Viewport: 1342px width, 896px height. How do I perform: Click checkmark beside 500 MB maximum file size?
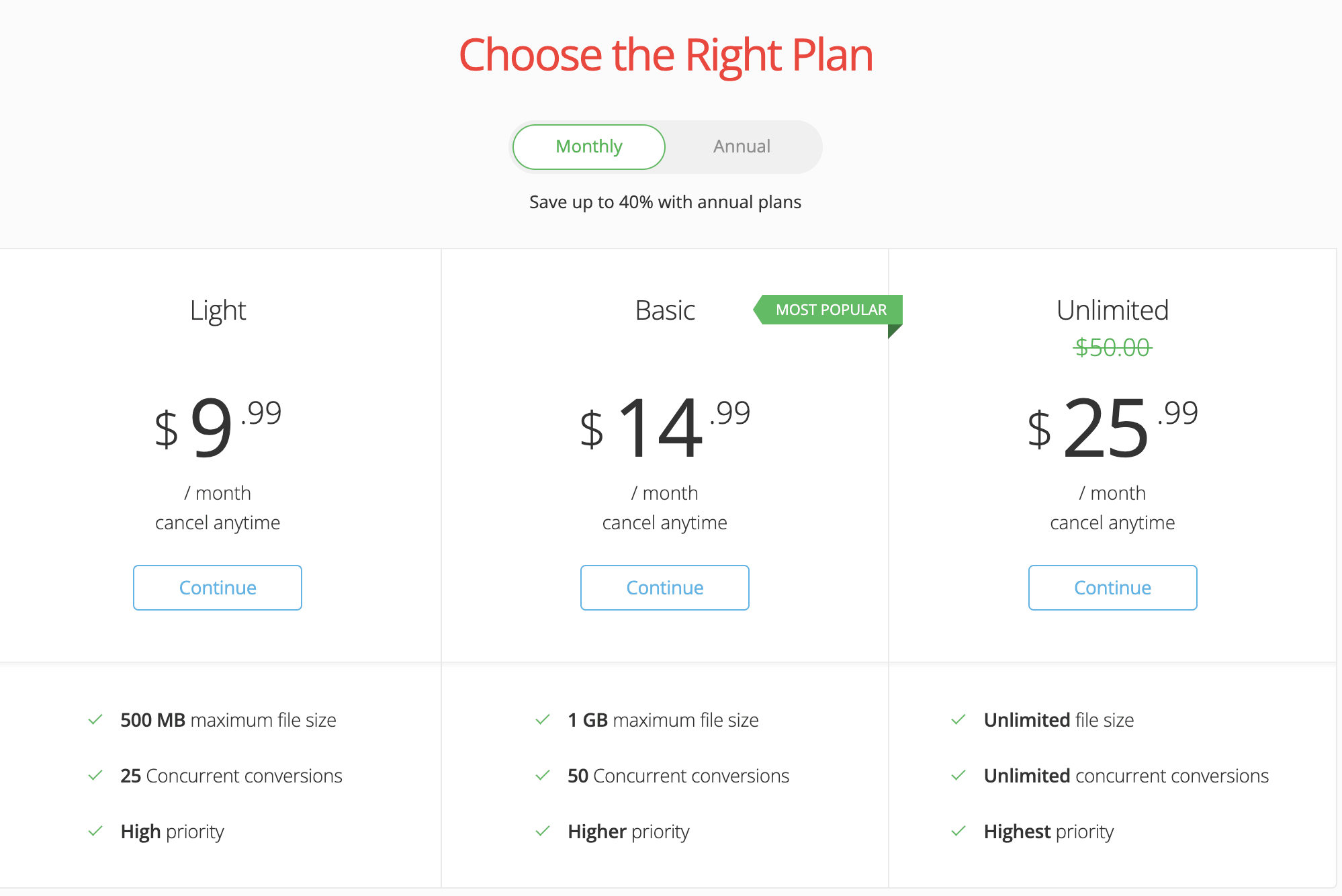coord(95,719)
